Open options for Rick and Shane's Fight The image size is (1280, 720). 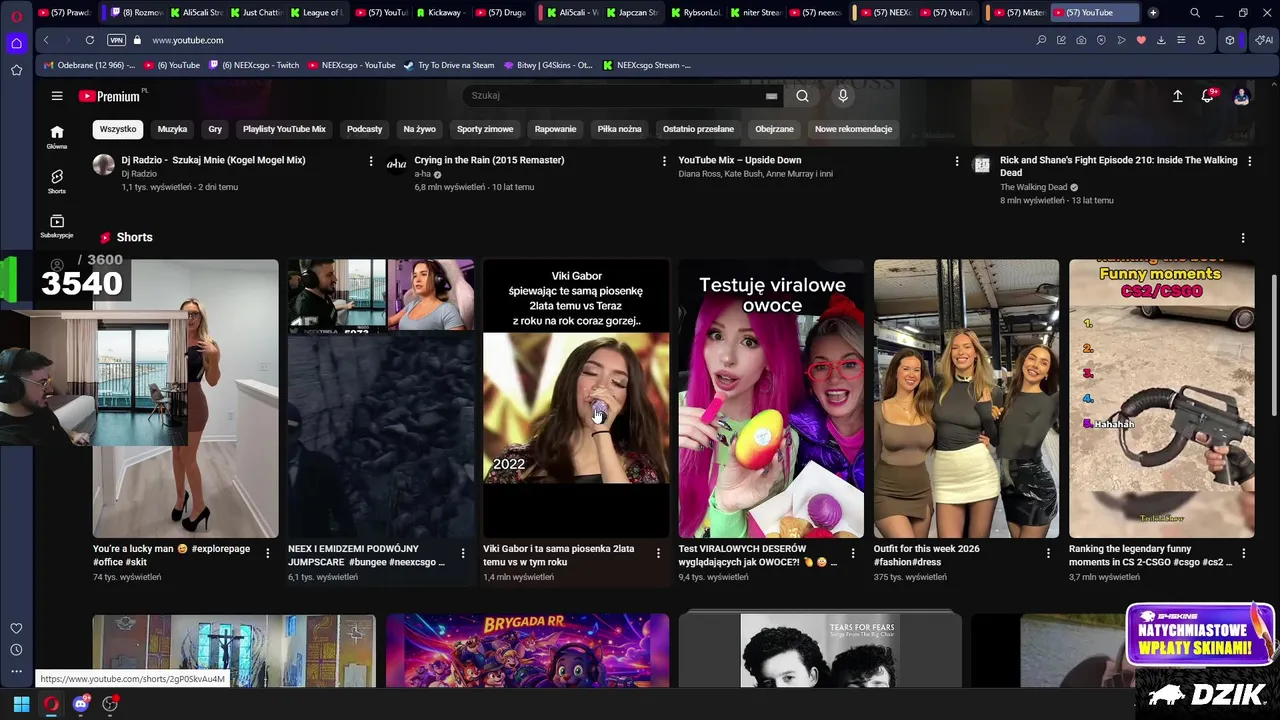point(1249,161)
